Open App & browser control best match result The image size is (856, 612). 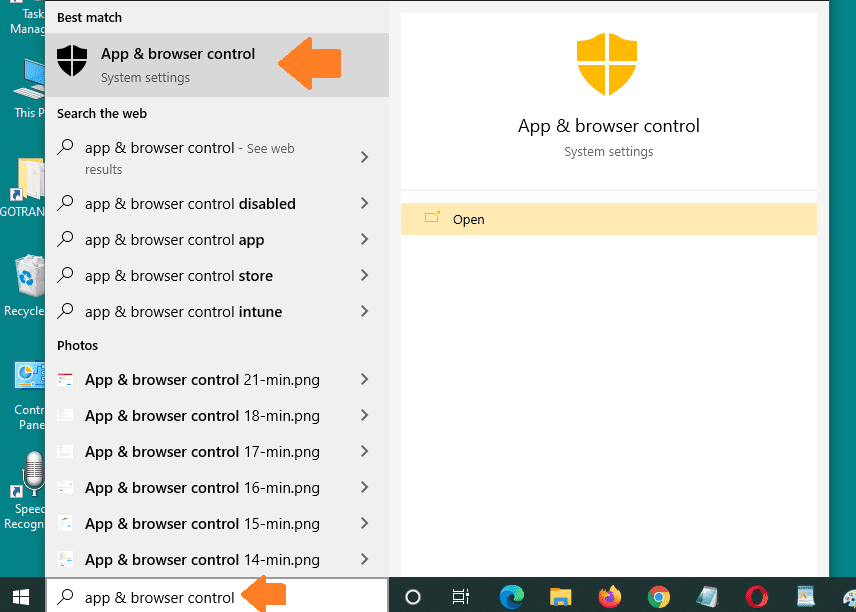click(x=177, y=64)
